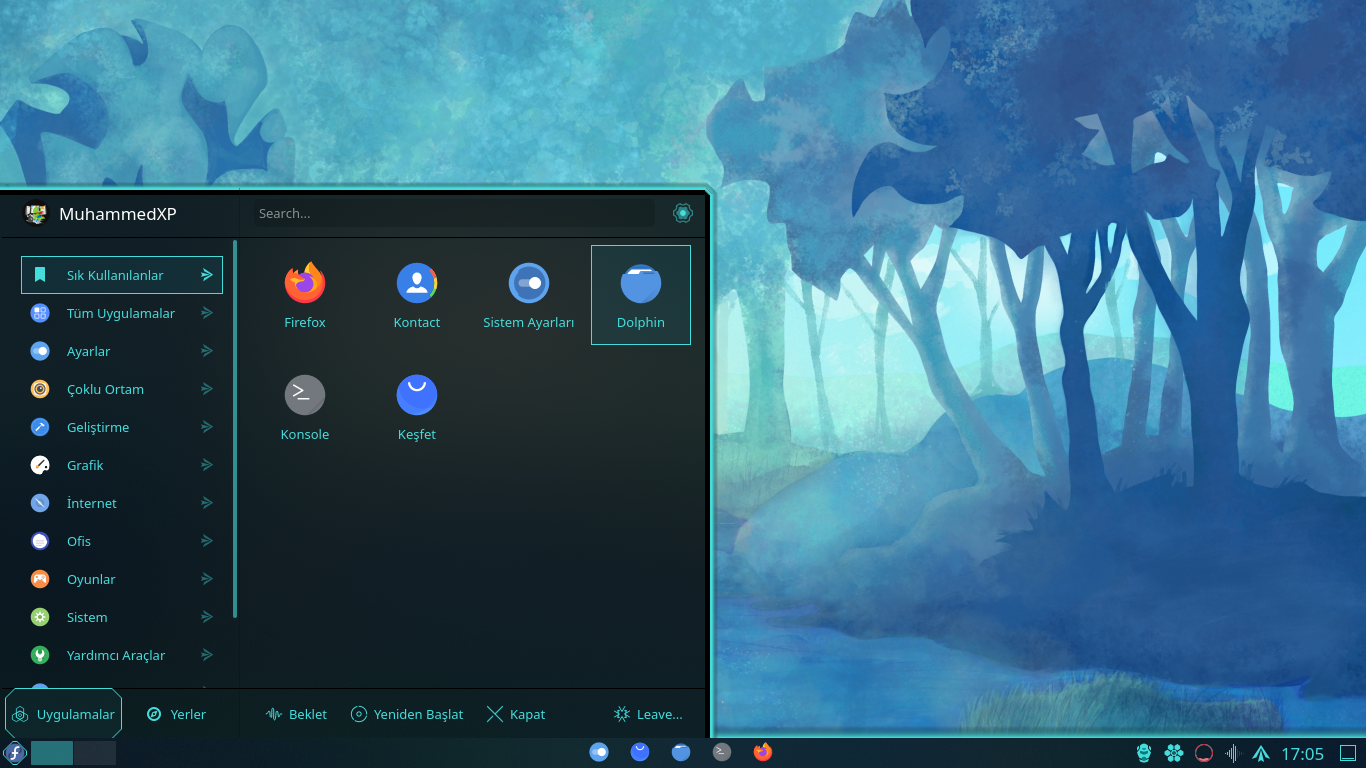Select the Oyunlar category
Screen dimensions: 1366x768
click(x=122, y=579)
